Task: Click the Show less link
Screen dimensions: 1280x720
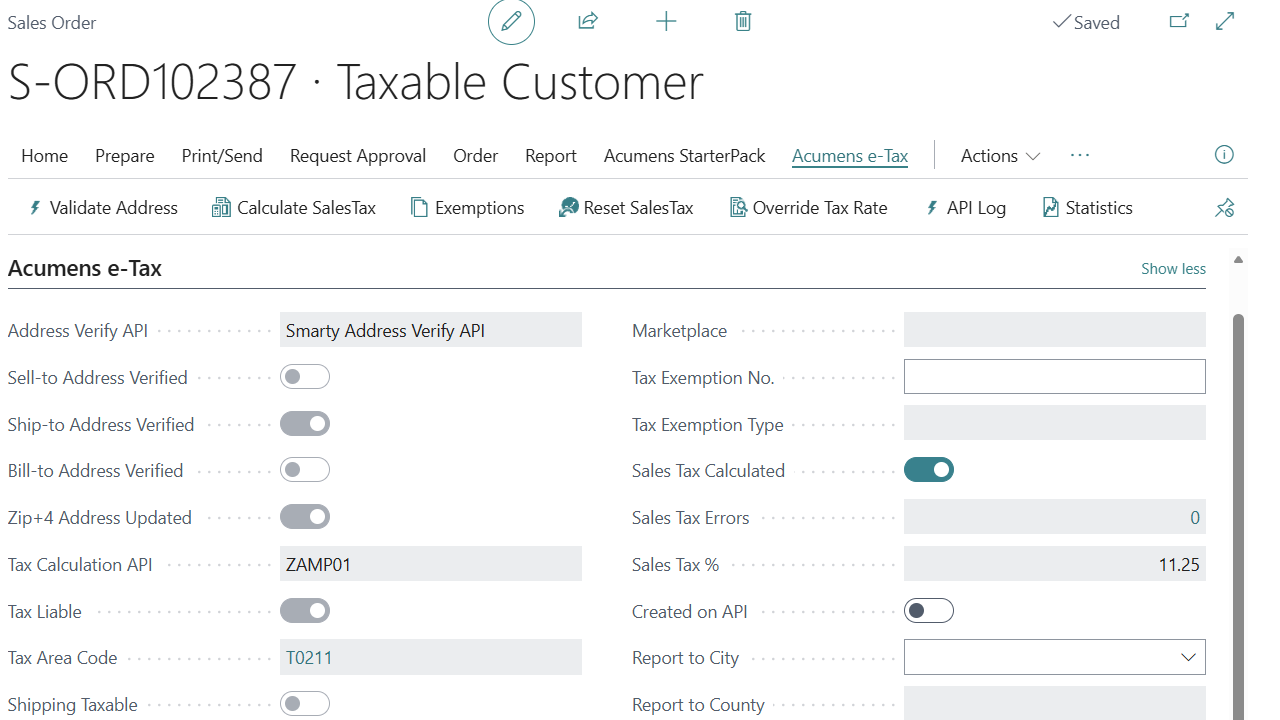Action: [x=1173, y=269]
